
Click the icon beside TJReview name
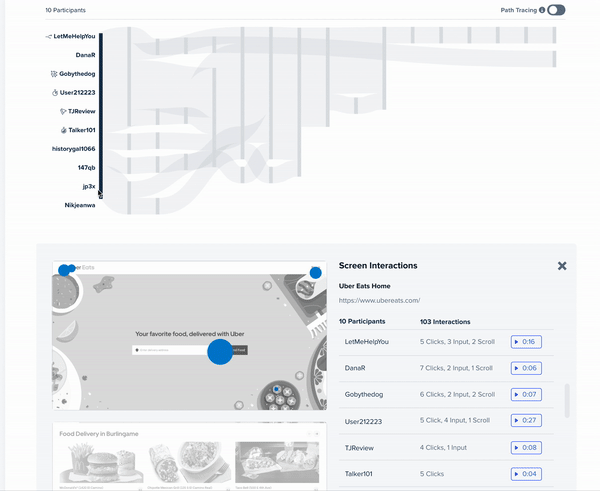[x=63, y=111]
